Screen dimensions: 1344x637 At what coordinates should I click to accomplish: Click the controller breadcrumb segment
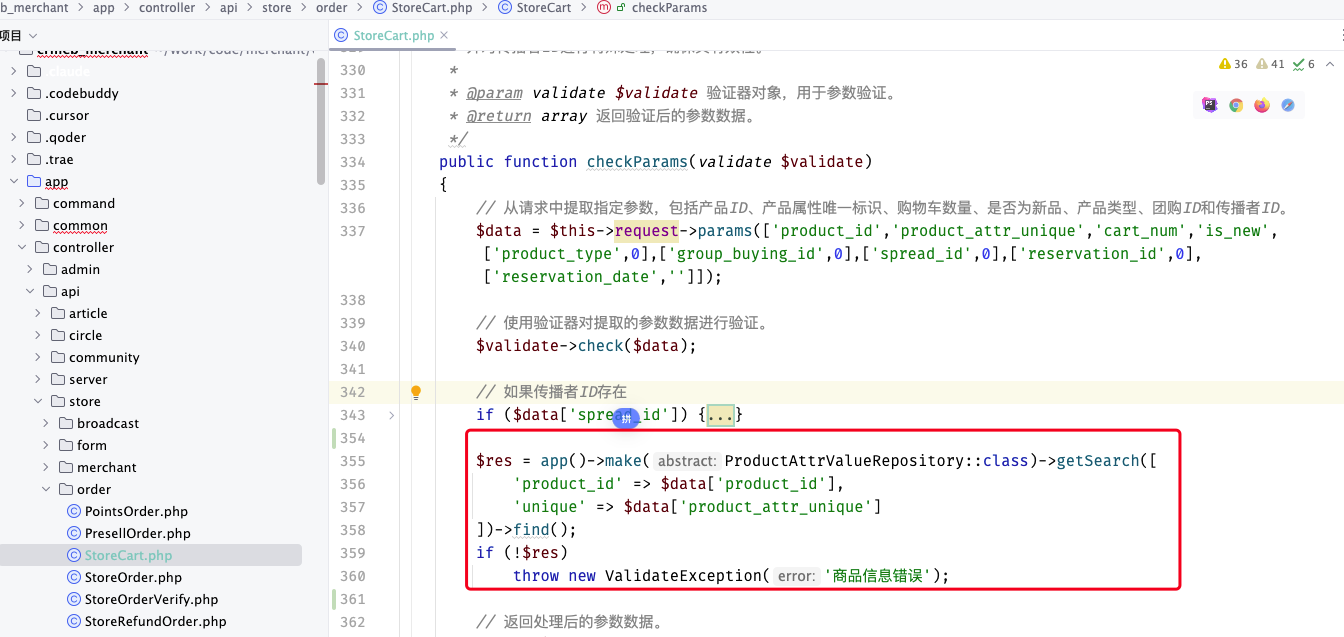(167, 8)
